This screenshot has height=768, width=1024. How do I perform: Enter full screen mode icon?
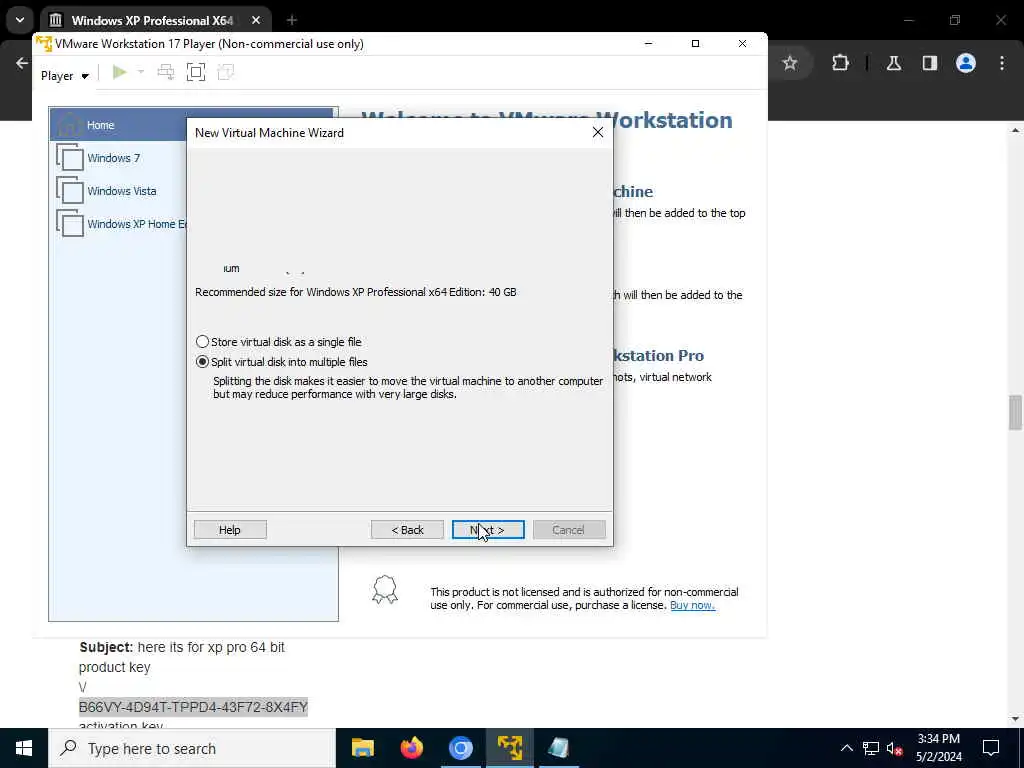[x=196, y=72]
